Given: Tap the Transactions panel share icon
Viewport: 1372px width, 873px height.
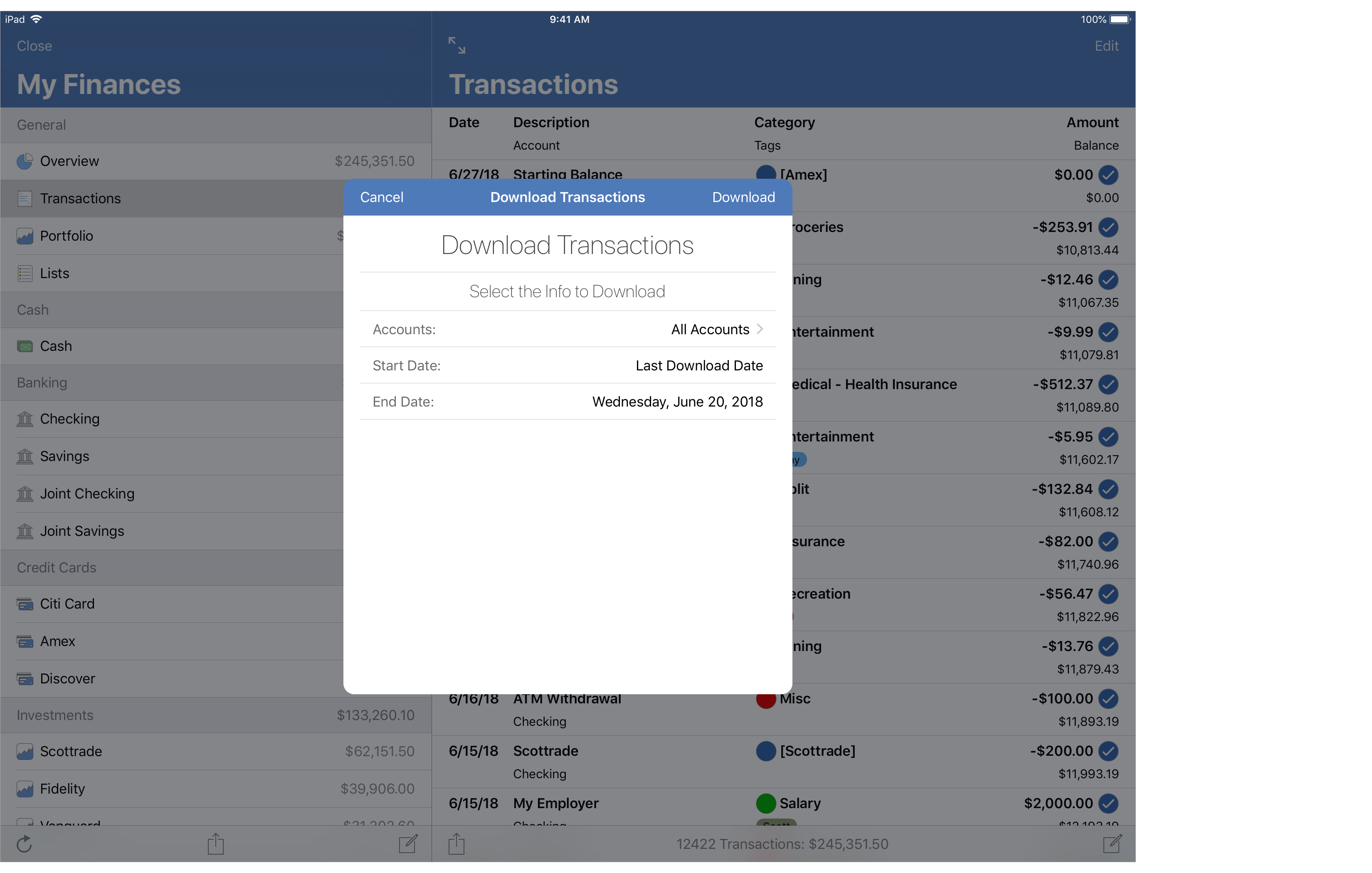Looking at the screenshot, I should 457,844.
